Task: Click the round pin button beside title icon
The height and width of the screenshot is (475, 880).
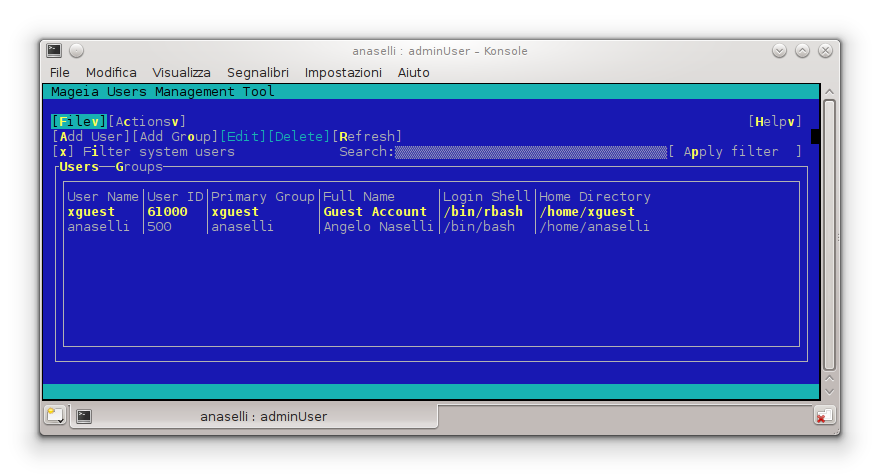Action: click(x=76, y=51)
